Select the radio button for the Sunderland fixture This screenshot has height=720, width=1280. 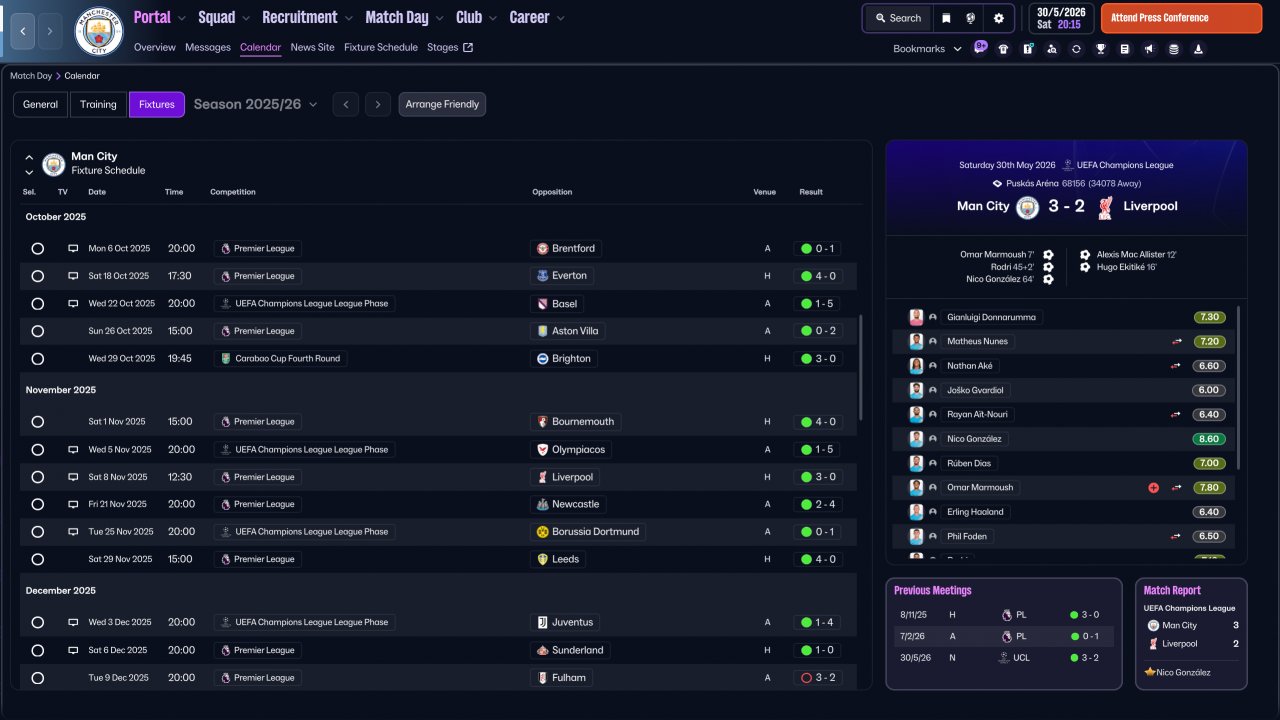[x=38, y=650]
